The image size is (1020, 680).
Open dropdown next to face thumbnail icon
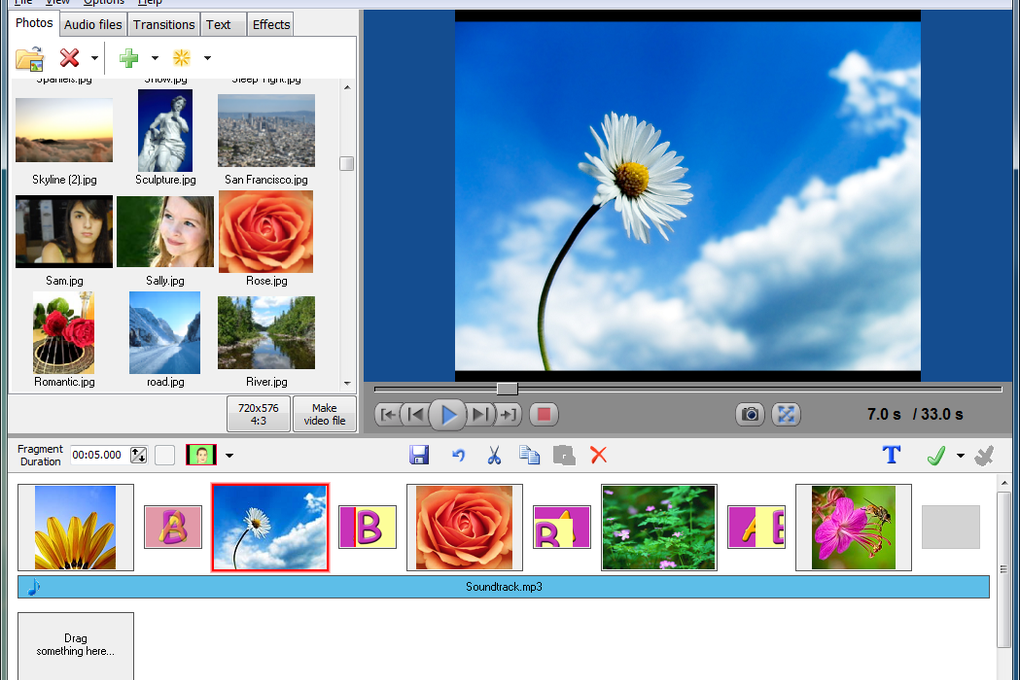tap(229, 456)
